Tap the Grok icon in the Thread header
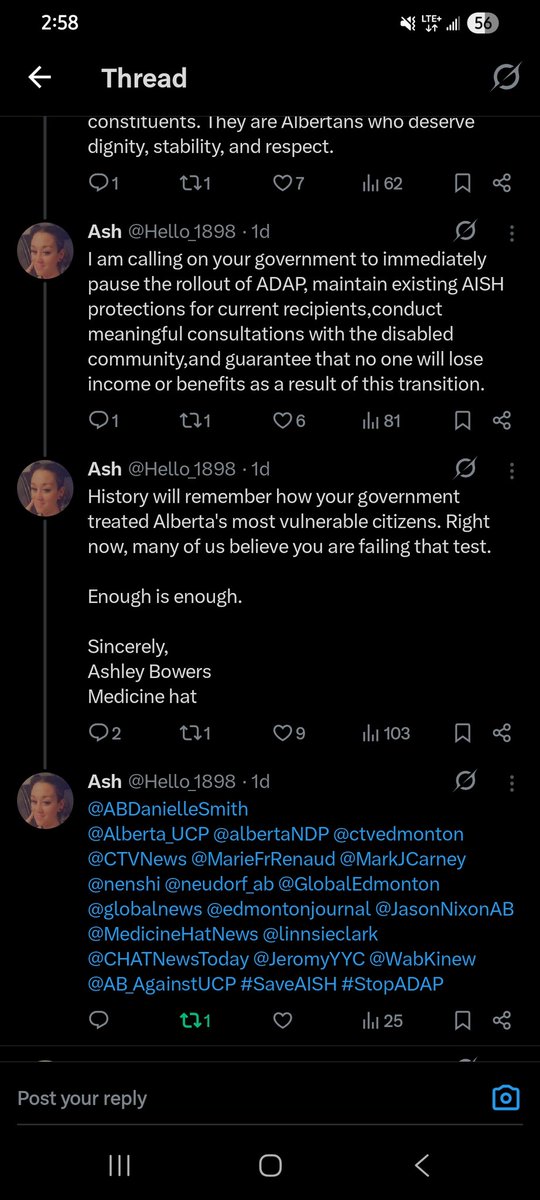The height and width of the screenshot is (1200, 540). pos(506,78)
